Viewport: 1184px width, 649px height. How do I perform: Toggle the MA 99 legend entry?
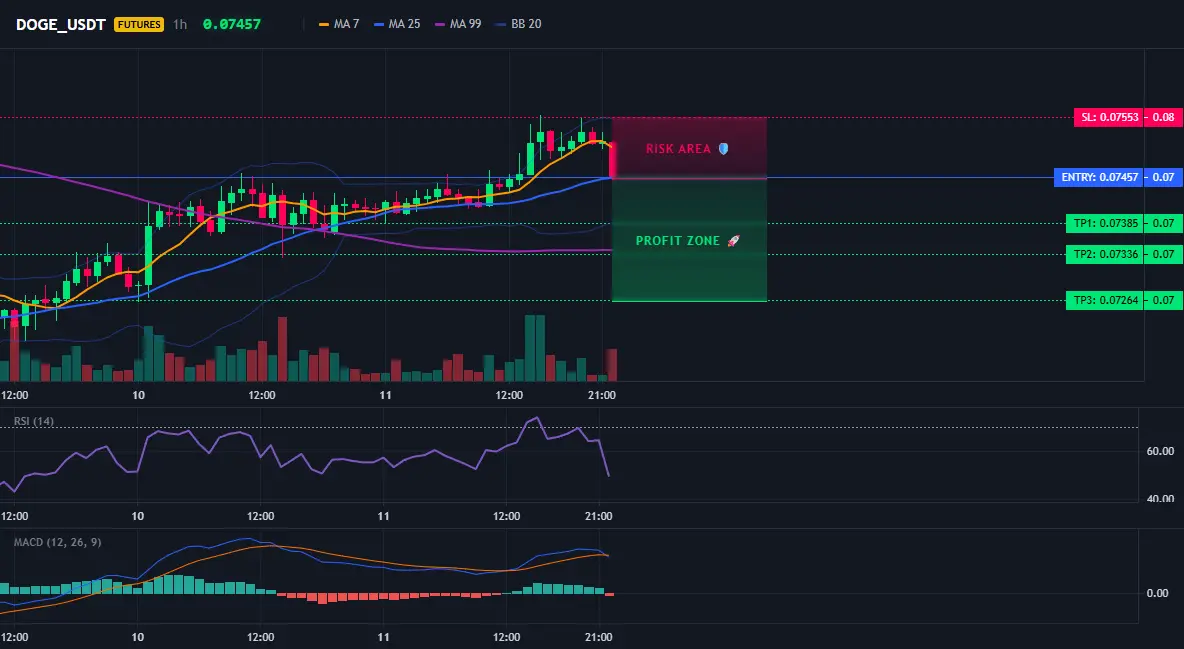458,24
